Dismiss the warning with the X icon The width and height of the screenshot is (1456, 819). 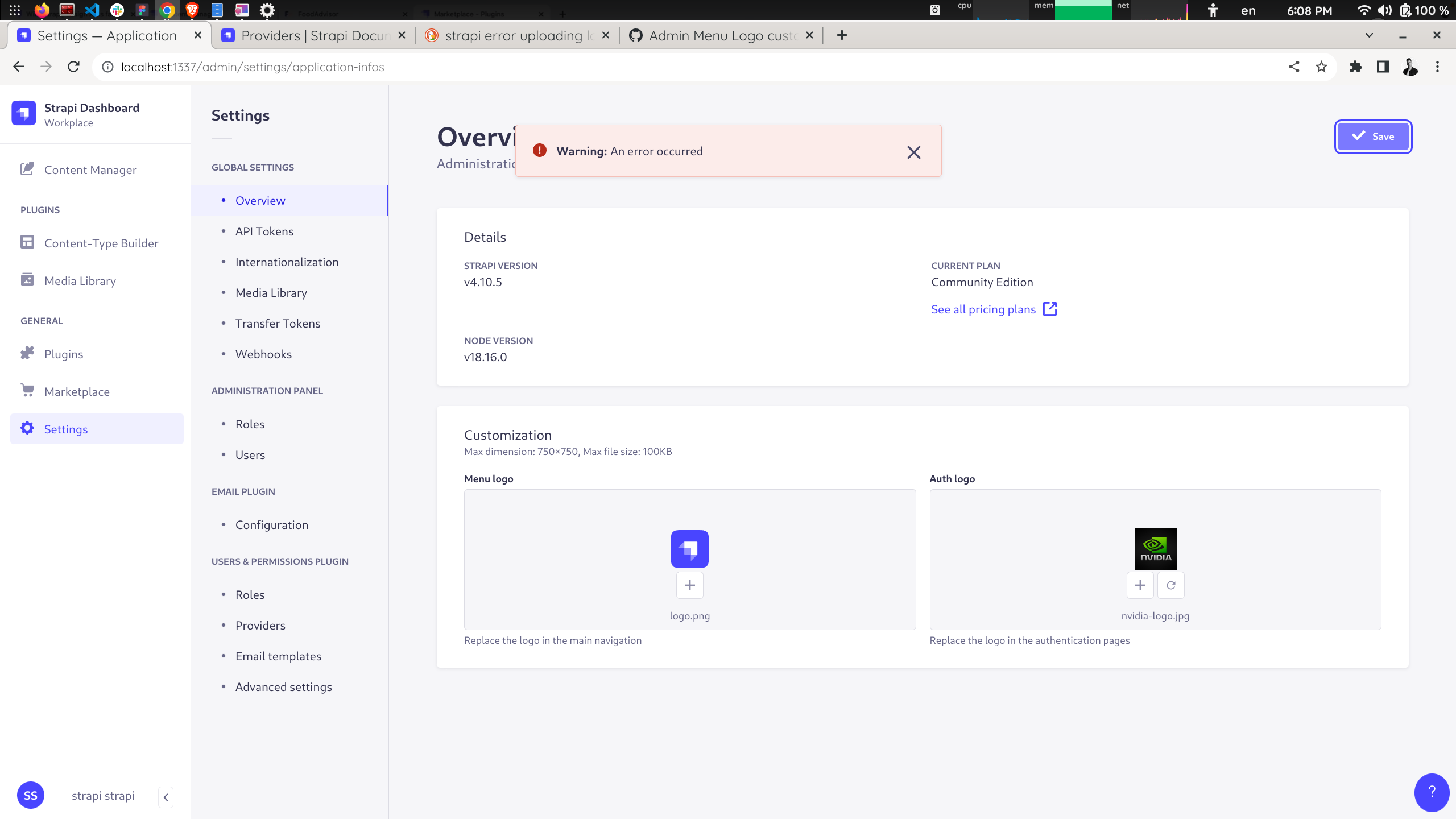913,152
